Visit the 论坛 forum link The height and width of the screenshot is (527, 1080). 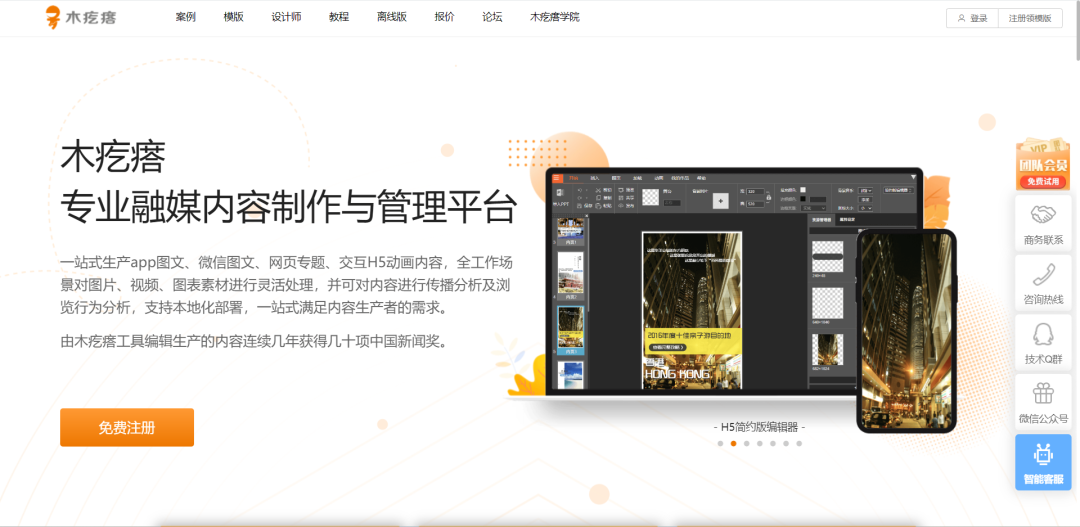click(x=492, y=17)
